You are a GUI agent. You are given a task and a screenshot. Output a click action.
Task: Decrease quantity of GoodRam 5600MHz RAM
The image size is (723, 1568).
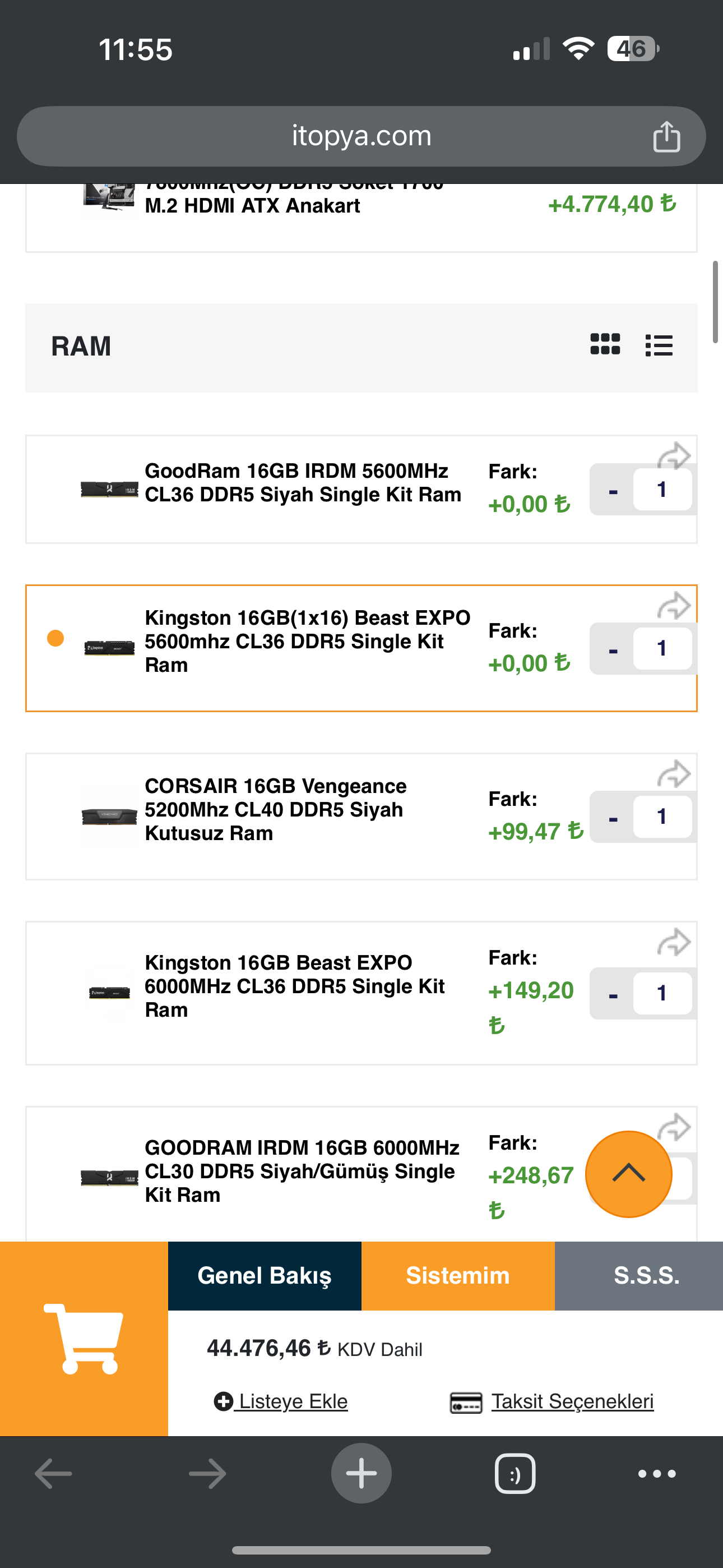[x=613, y=490]
